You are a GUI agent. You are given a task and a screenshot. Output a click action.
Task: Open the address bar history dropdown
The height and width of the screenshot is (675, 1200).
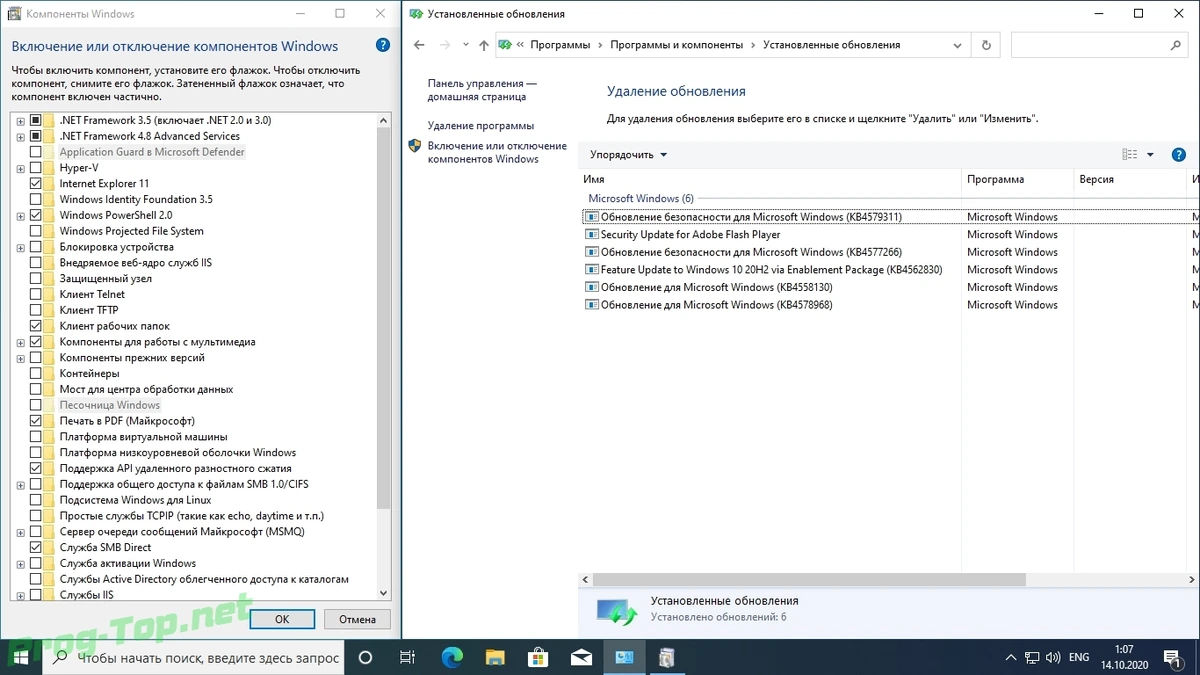tap(958, 45)
